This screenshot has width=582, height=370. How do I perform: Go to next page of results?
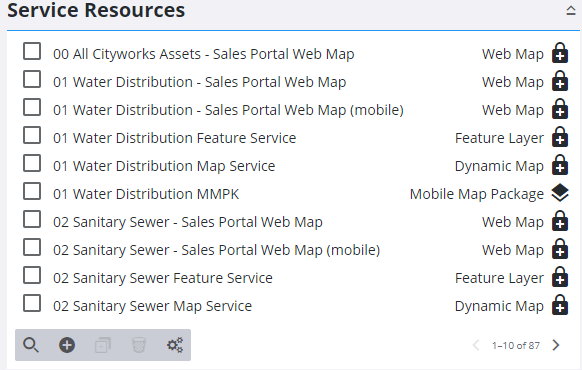(556, 345)
